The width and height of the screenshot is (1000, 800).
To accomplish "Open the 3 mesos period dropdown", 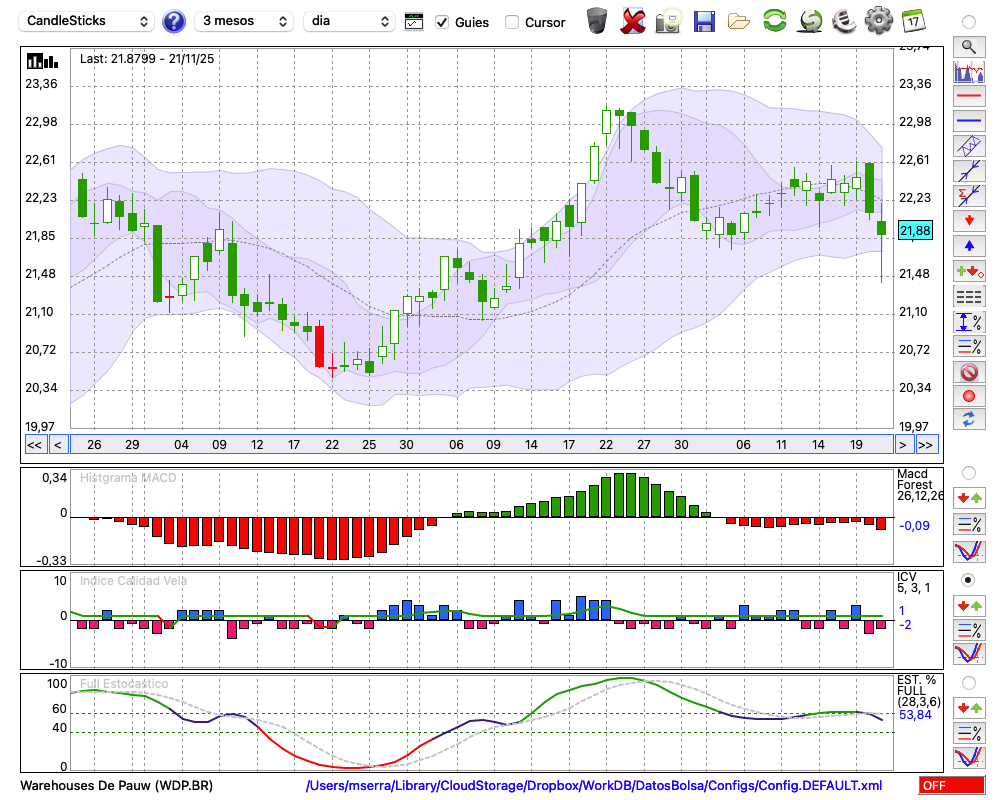I will (243, 21).
